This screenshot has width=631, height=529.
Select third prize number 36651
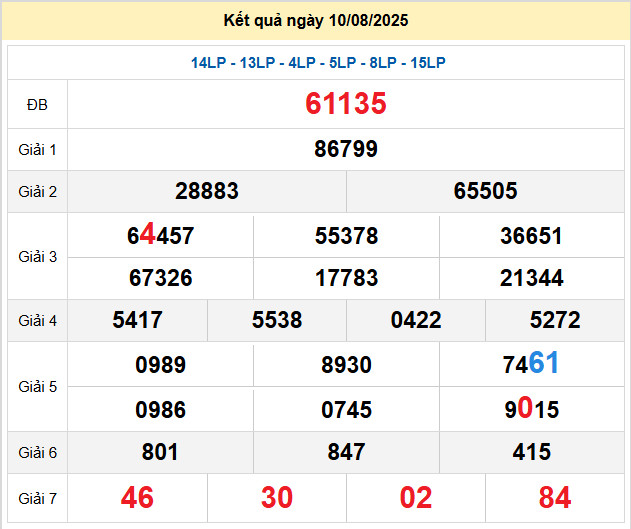point(531,236)
